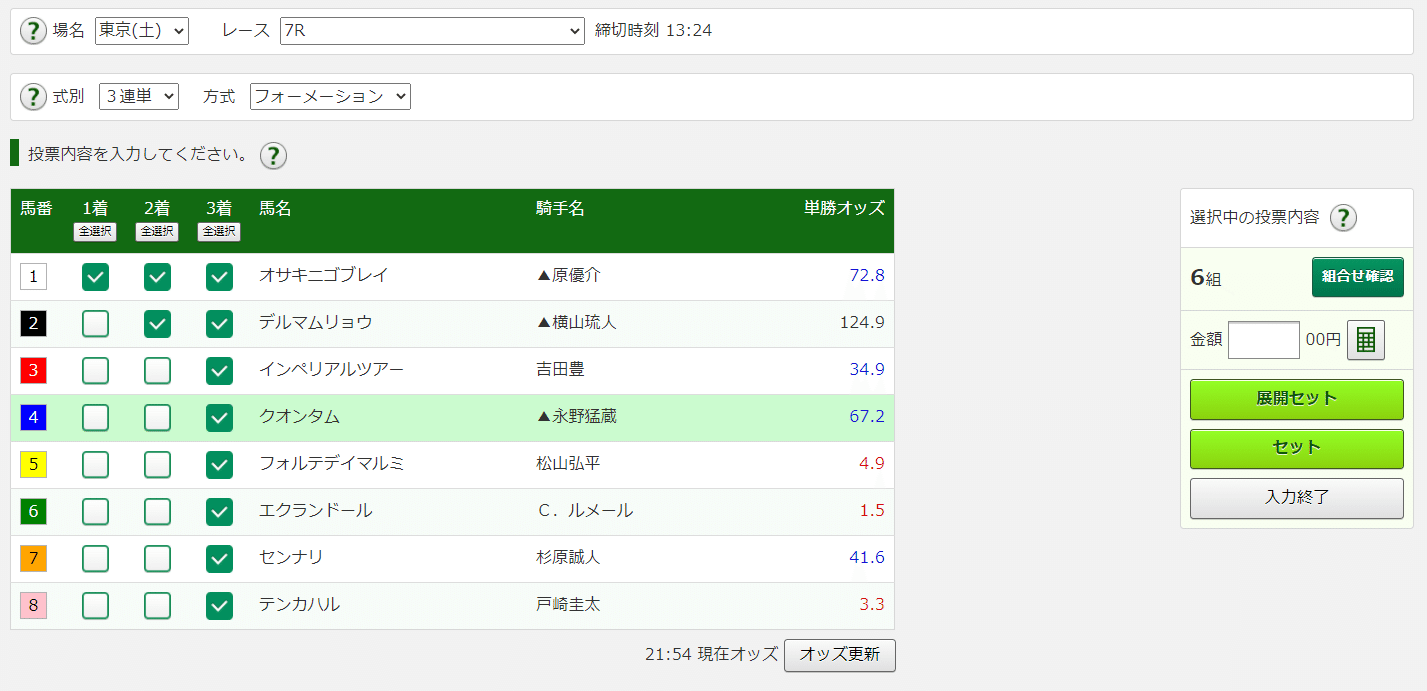Open the レース dropdown showing 7R
The height and width of the screenshot is (691, 1427).
[432, 31]
